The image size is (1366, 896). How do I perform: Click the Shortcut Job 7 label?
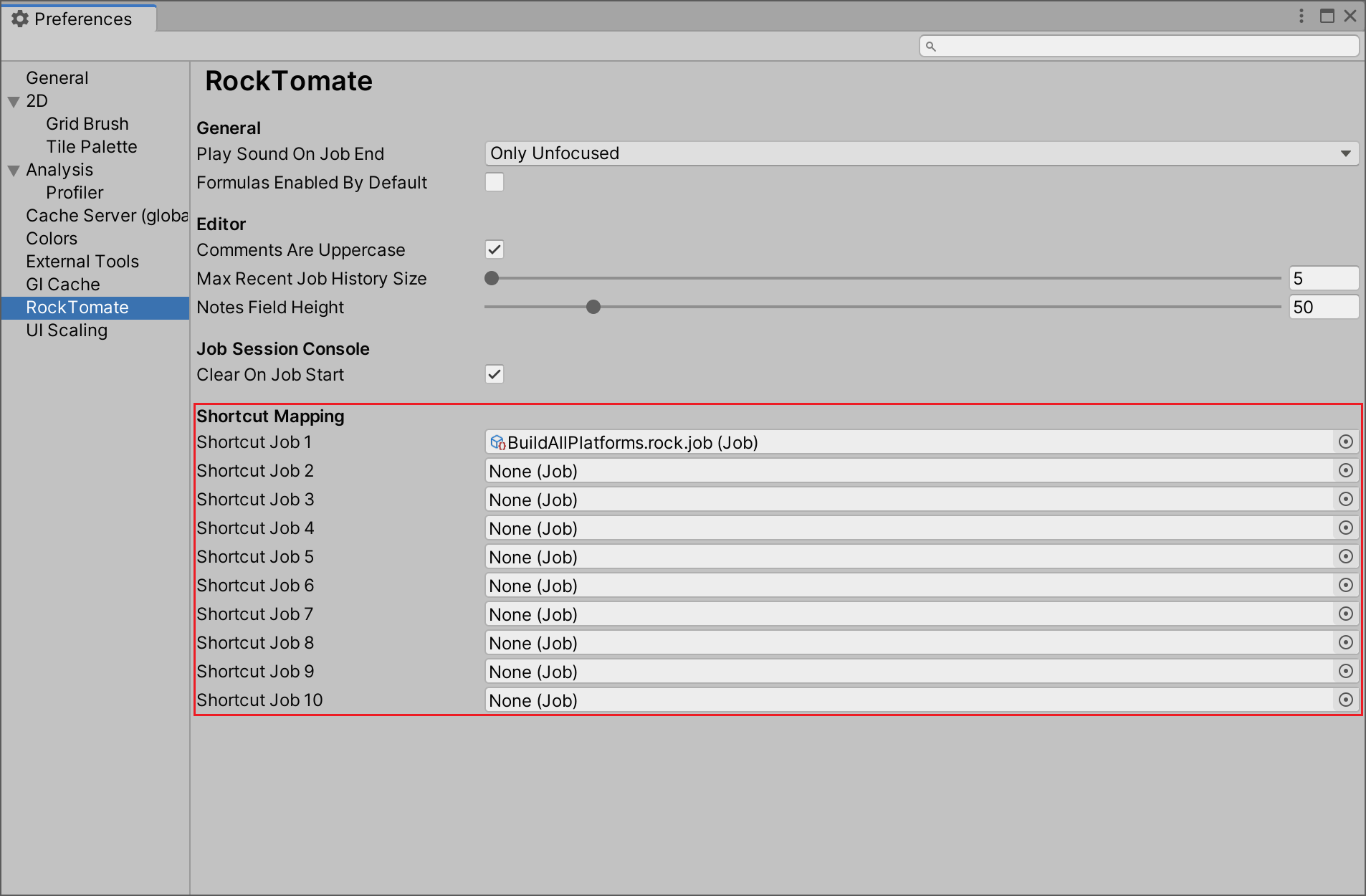[254, 614]
